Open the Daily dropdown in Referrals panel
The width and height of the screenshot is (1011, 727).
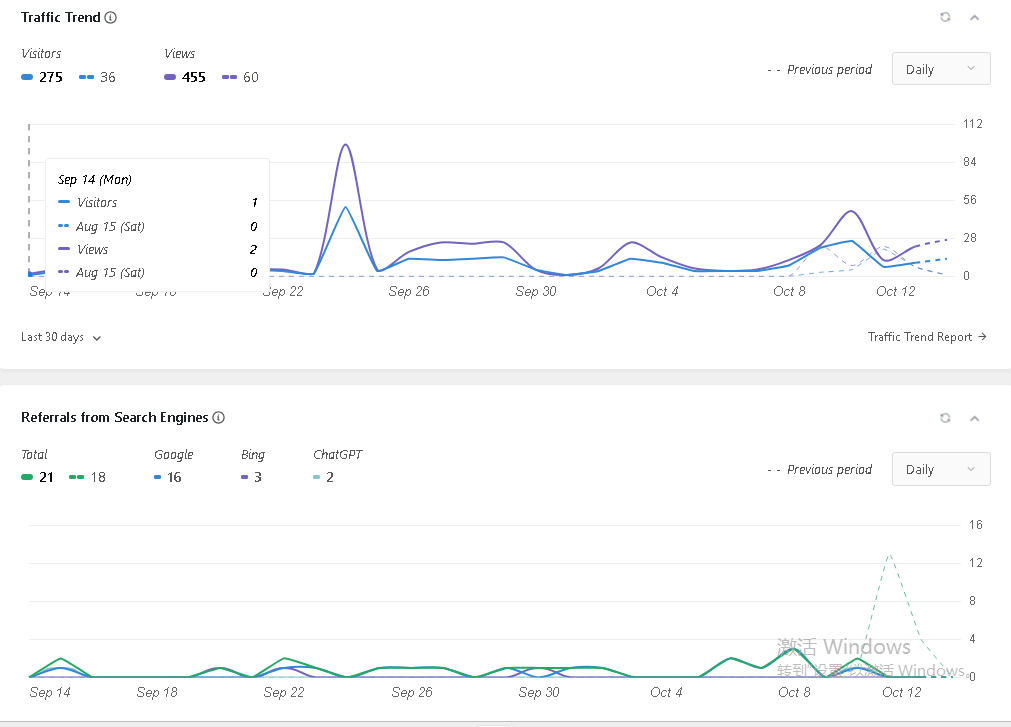tap(941, 469)
